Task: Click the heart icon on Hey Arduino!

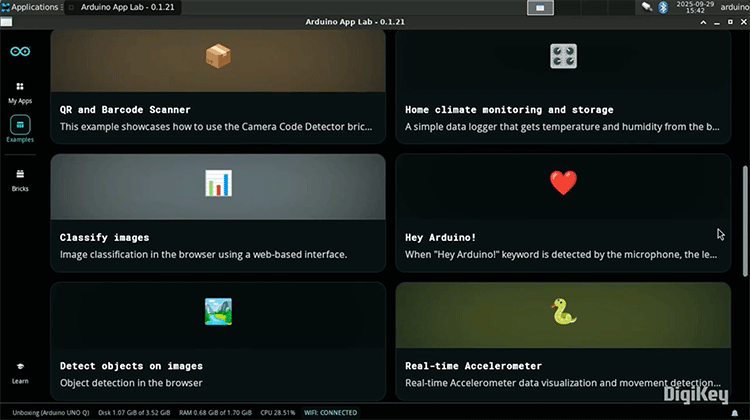Action: coord(563,183)
